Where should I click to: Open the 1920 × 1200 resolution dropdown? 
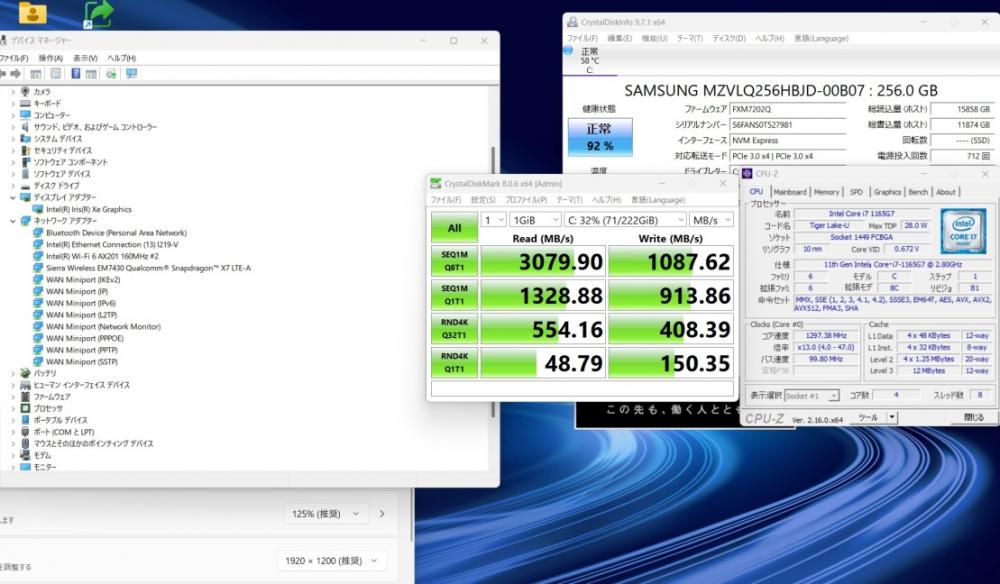click(331, 561)
